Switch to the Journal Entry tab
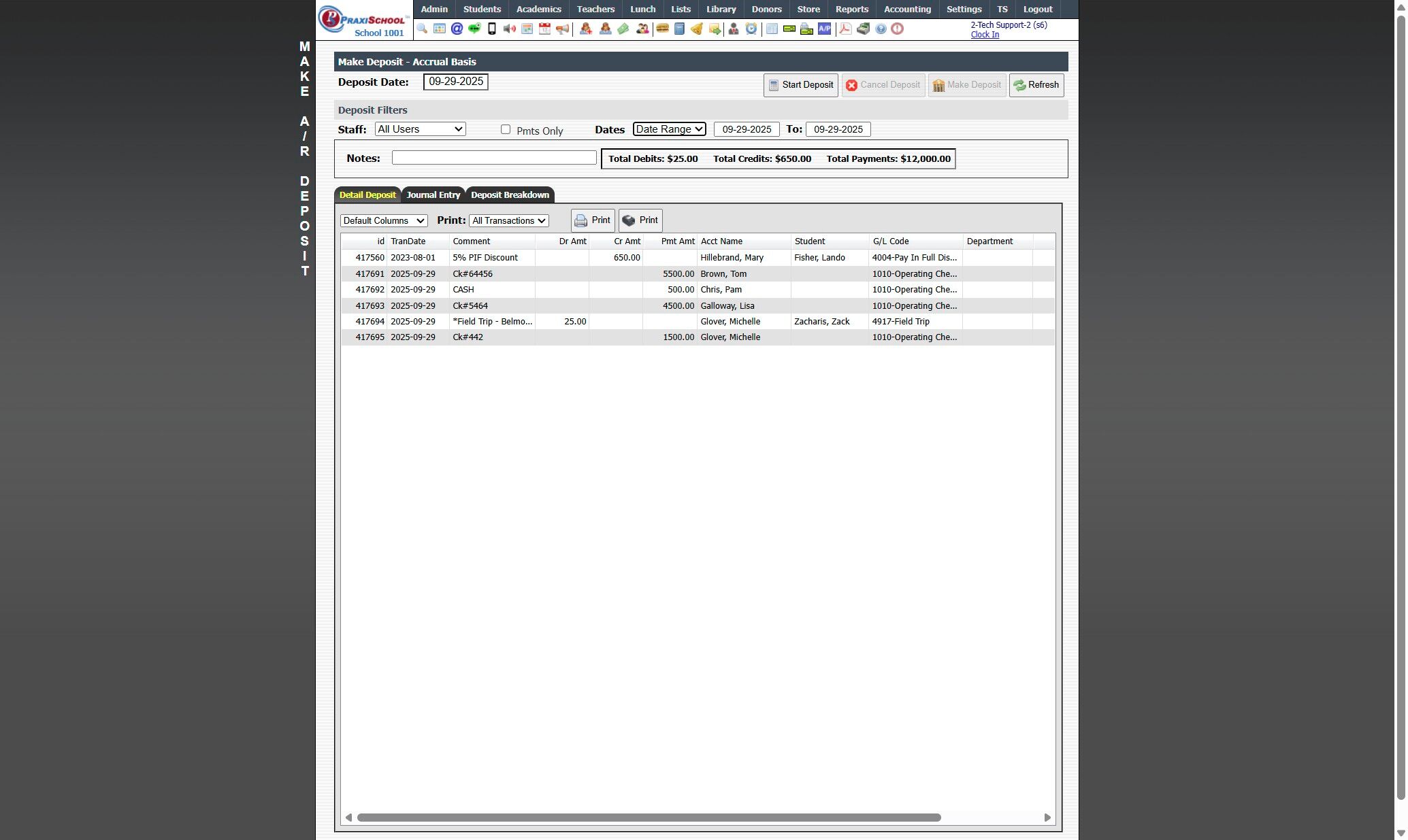The height and width of the screenshot is (840, 1408). point(433,195)
